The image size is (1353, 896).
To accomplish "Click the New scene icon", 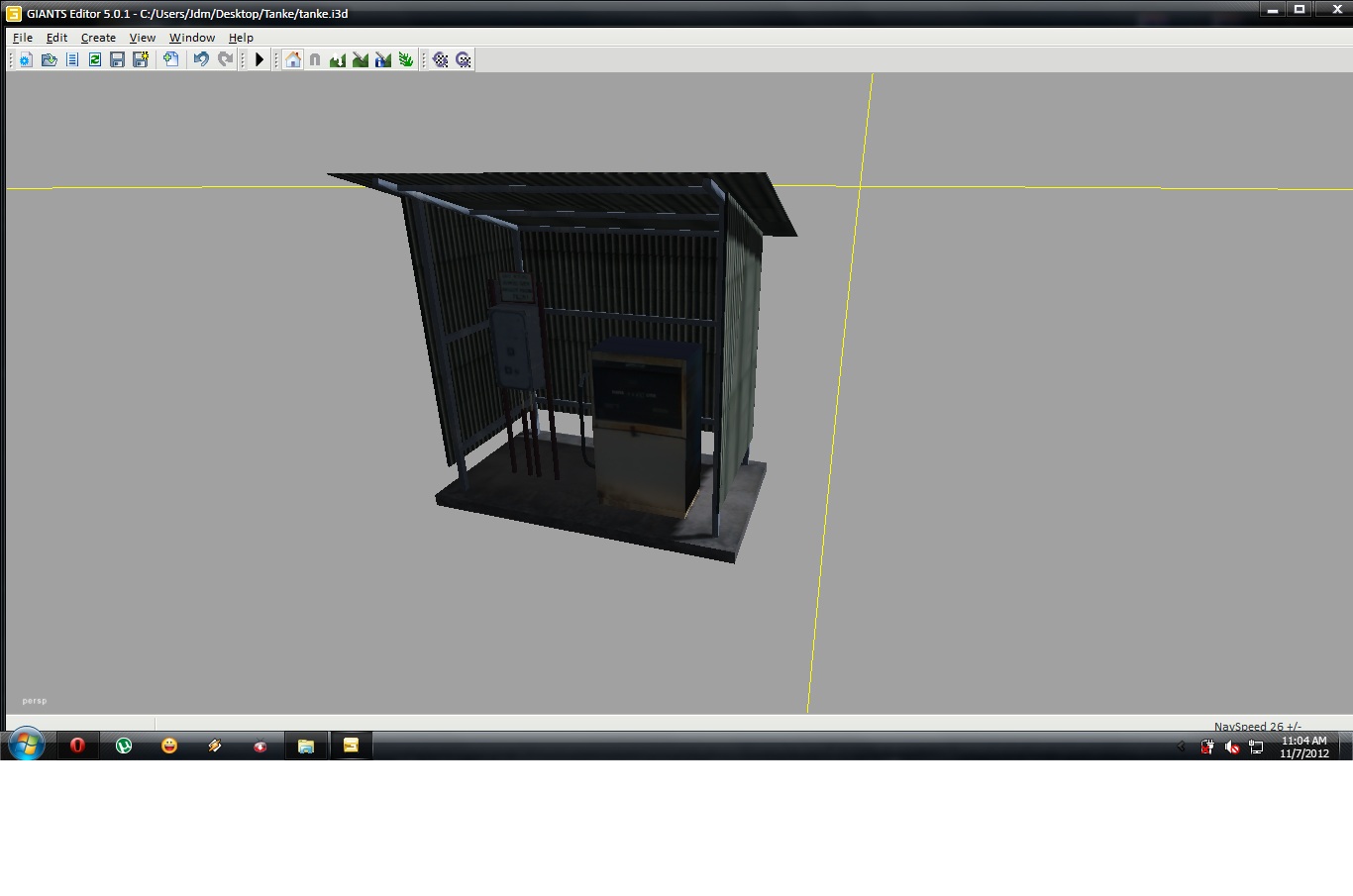I will click(26, 59).
